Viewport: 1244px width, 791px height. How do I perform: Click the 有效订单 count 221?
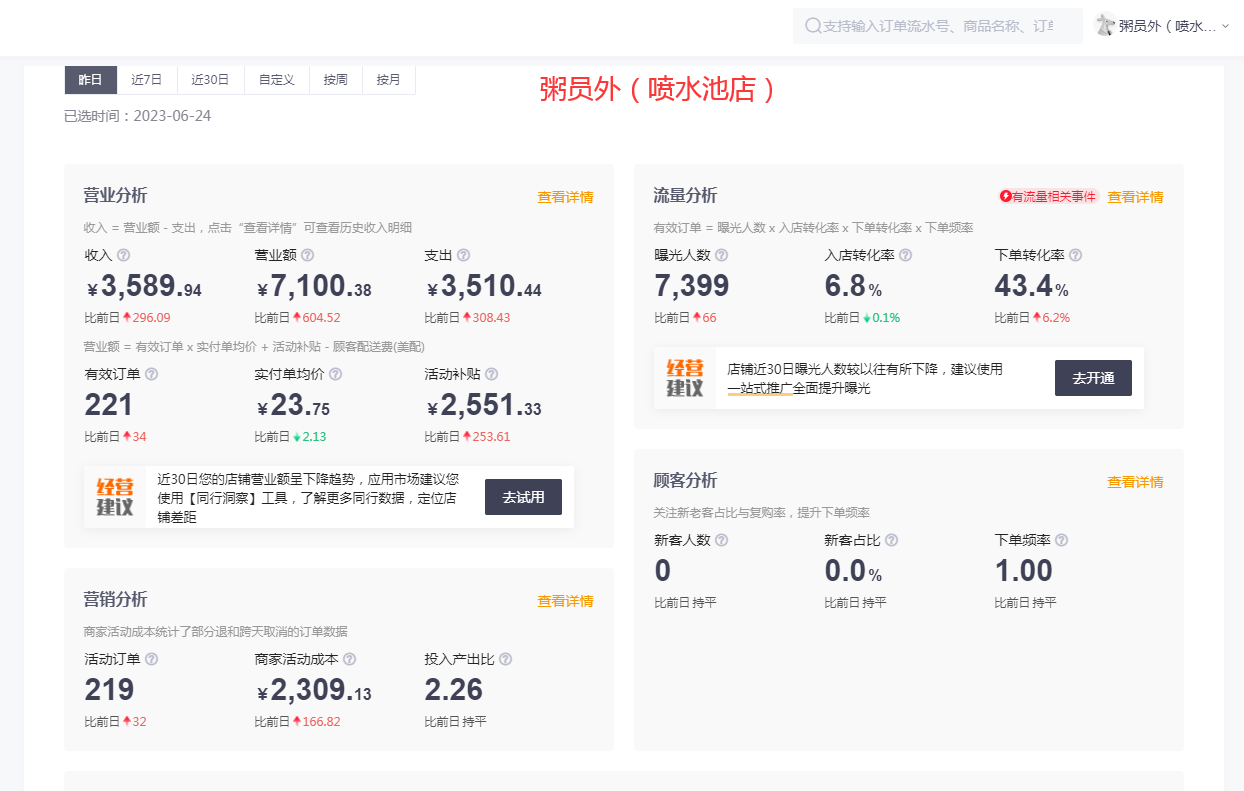(109, 405)
